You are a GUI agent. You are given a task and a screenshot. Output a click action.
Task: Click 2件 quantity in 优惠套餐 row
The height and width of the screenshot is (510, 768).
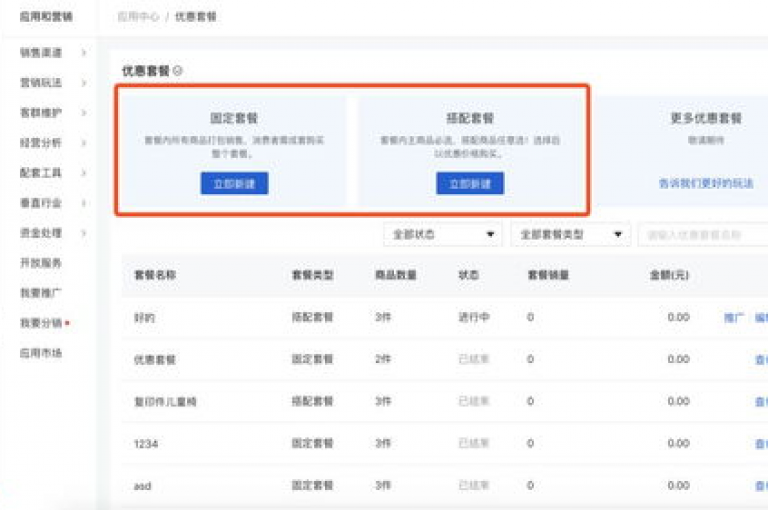(383, 359)
